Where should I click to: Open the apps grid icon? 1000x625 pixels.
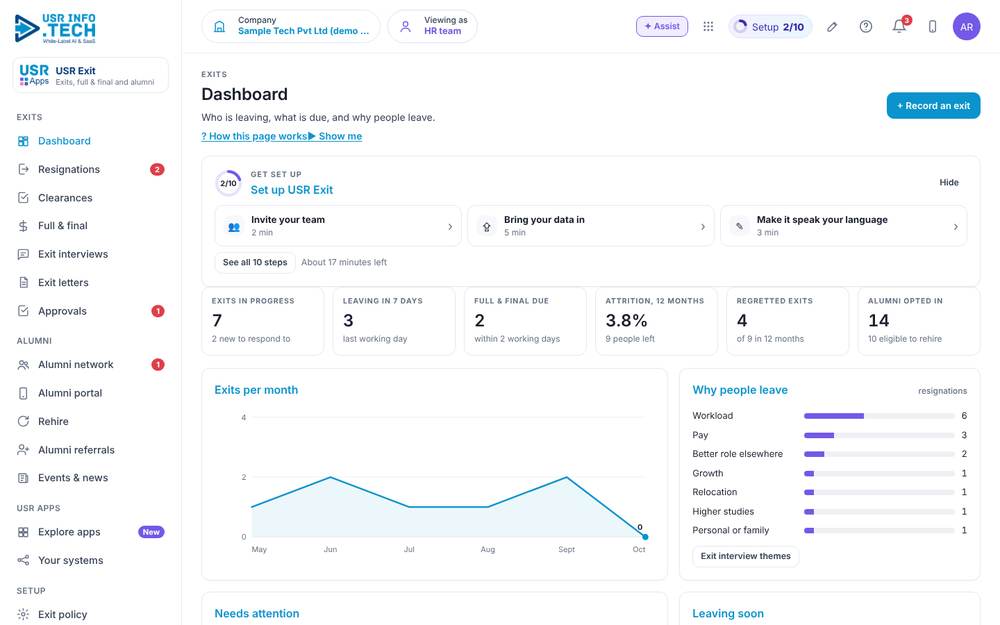point(708,27)
